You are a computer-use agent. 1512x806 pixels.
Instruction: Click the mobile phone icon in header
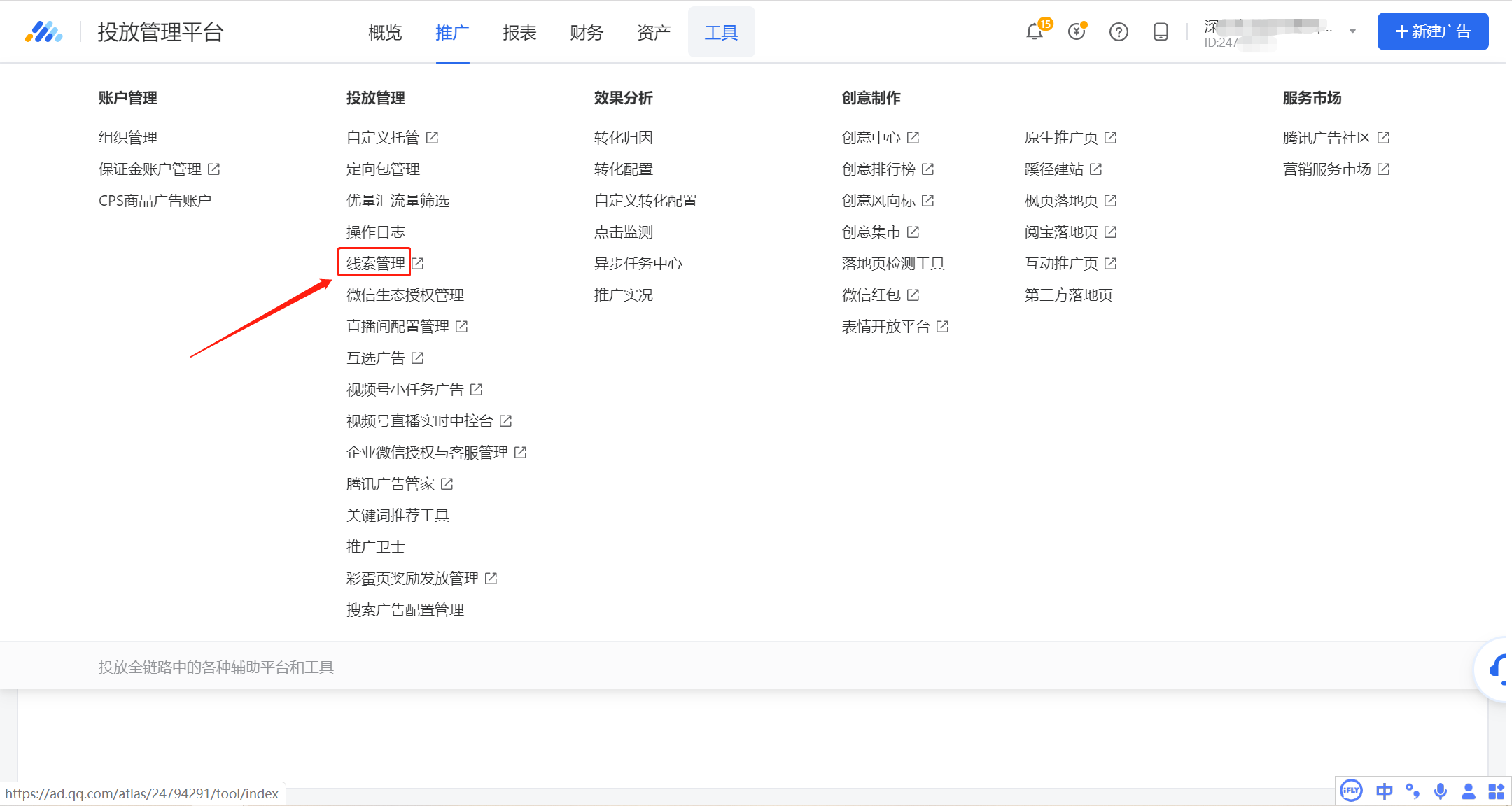click(x=1161, y=32)
